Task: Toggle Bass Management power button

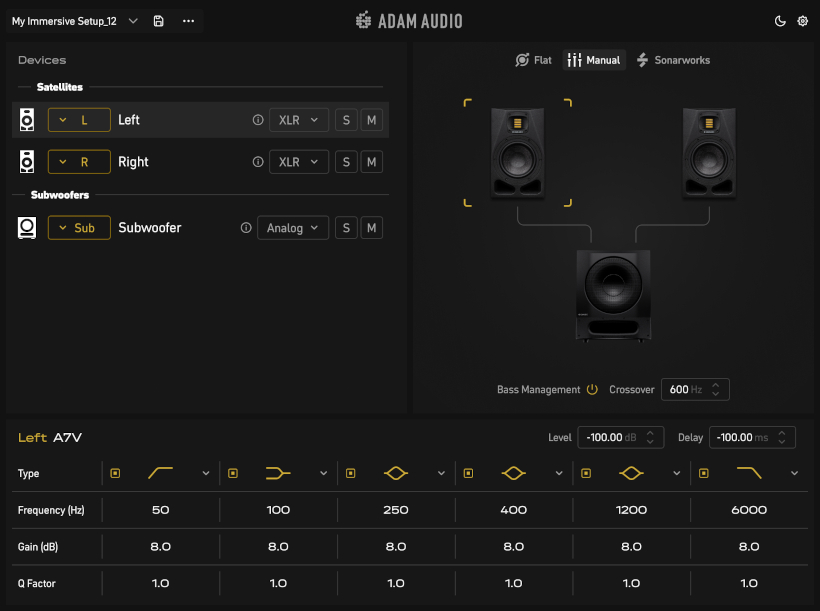Action: [592, 389]
